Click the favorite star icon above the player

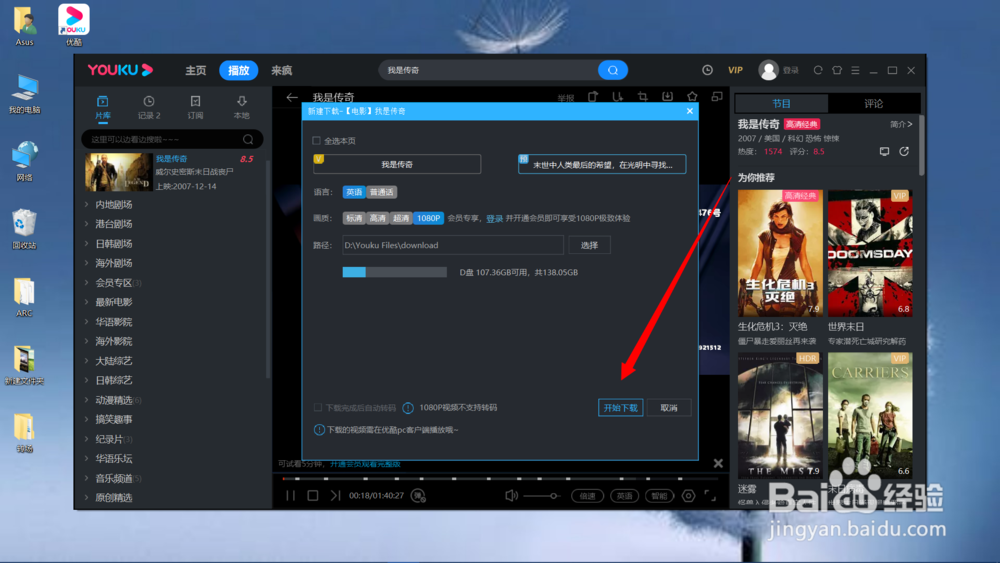[x=692, y=96]
